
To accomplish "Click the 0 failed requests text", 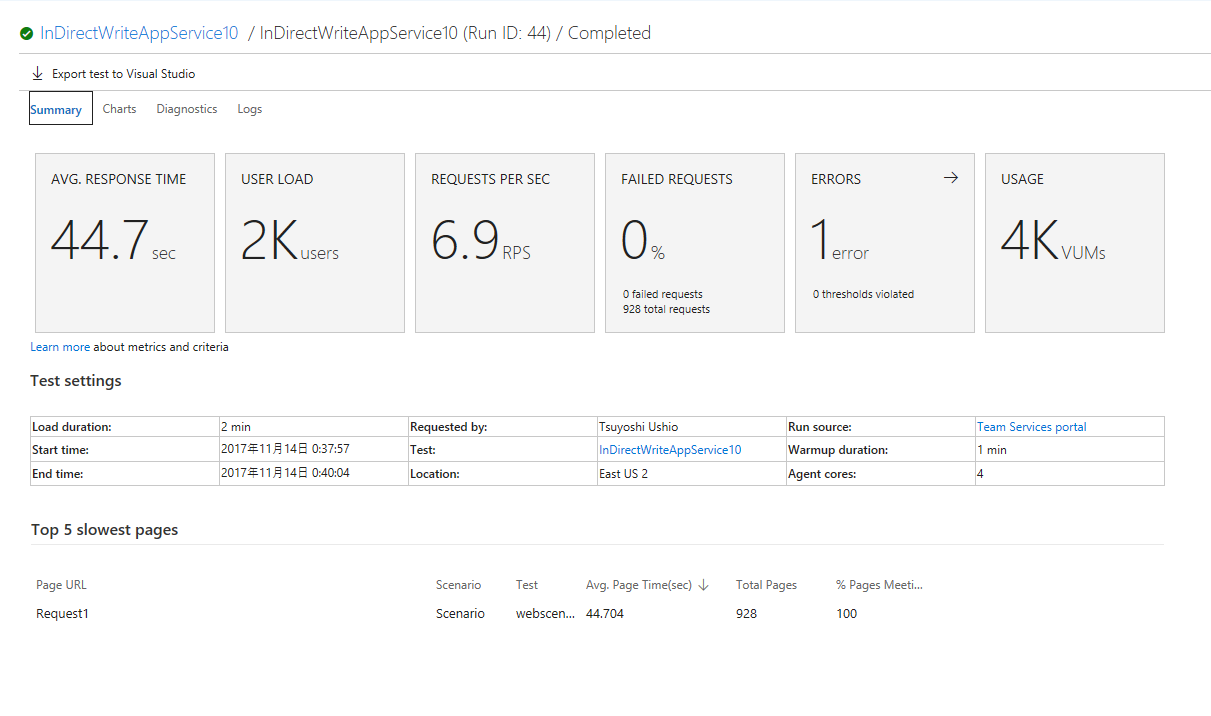I will (662, 294).
